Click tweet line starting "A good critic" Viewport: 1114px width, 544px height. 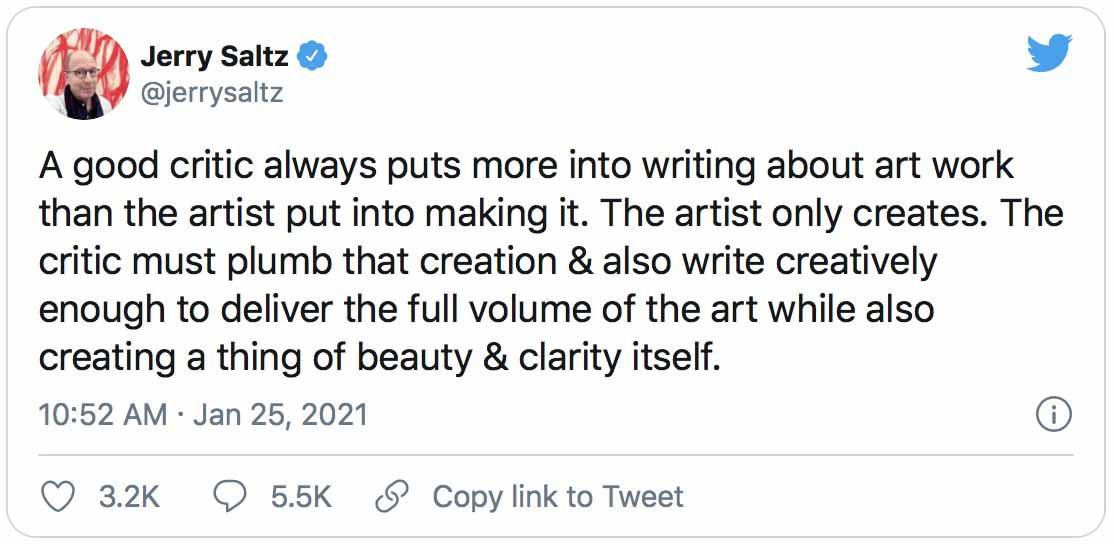tap(526, 165)
